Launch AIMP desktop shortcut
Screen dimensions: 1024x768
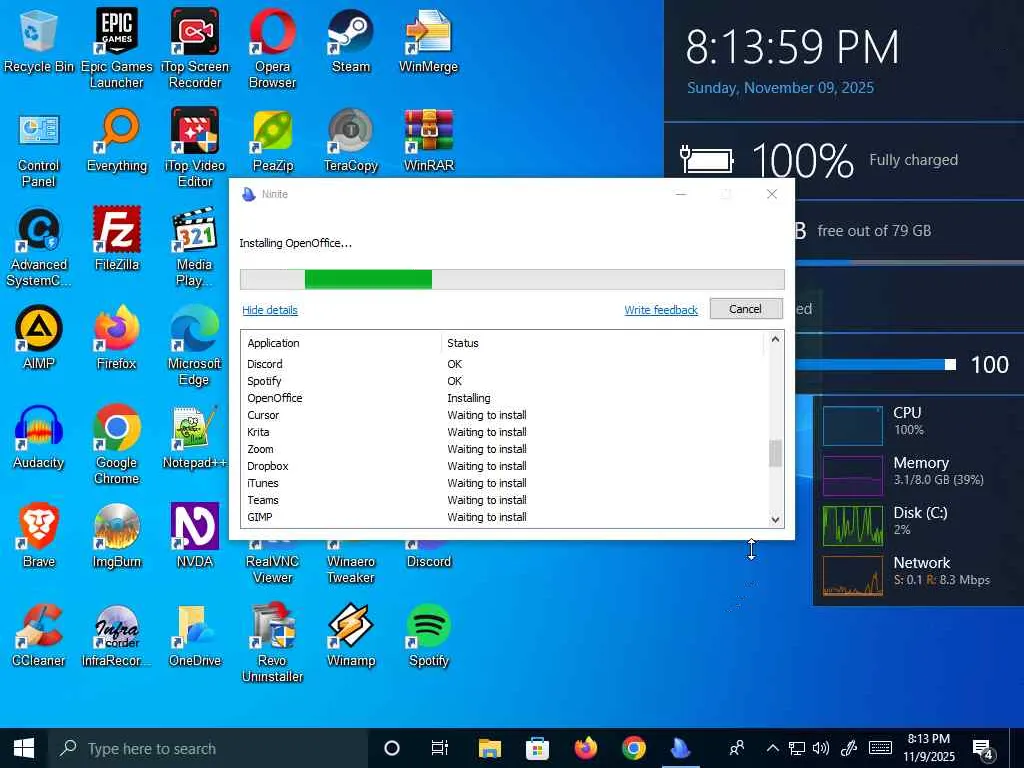click(39, 338)
